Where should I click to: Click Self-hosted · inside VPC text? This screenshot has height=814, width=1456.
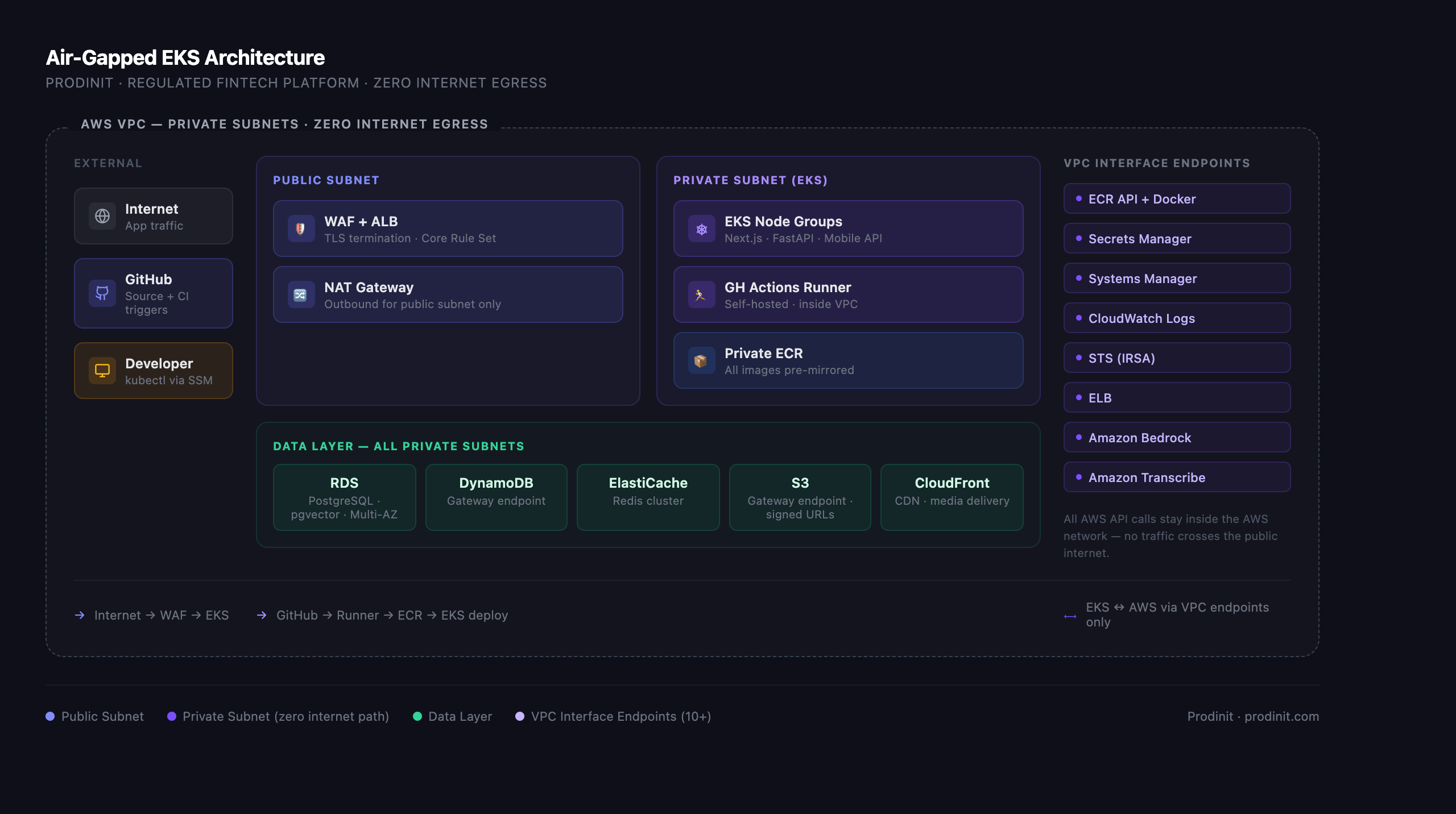(791, 304)
